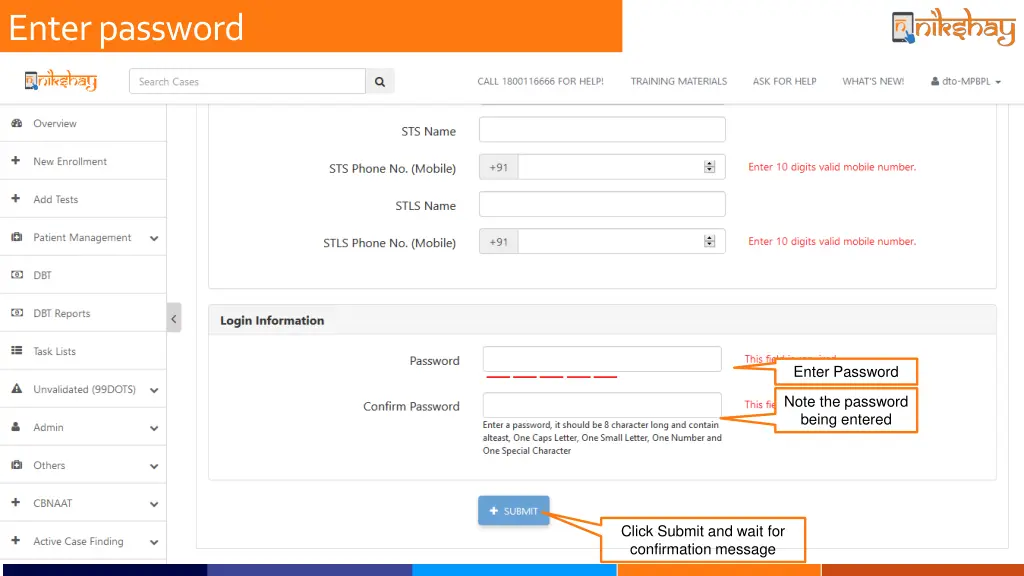Screen dimensions: 1024x576
Task: Click the New Enrollment plus icon
Action: [16, 161]
